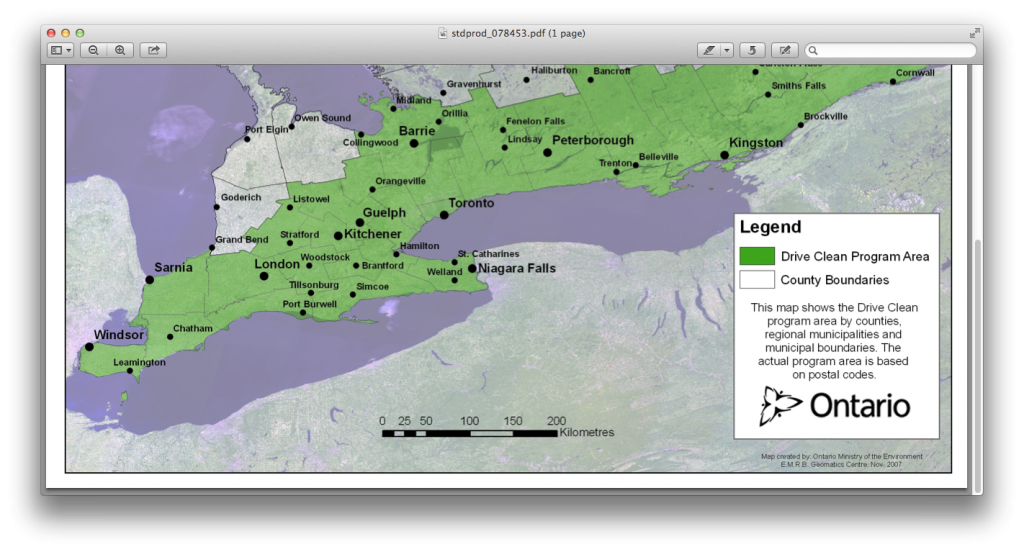The height and width of the screenshot is (552, 1024).
Task: Click the Kingston city dot on map
Action: point(724,155)
